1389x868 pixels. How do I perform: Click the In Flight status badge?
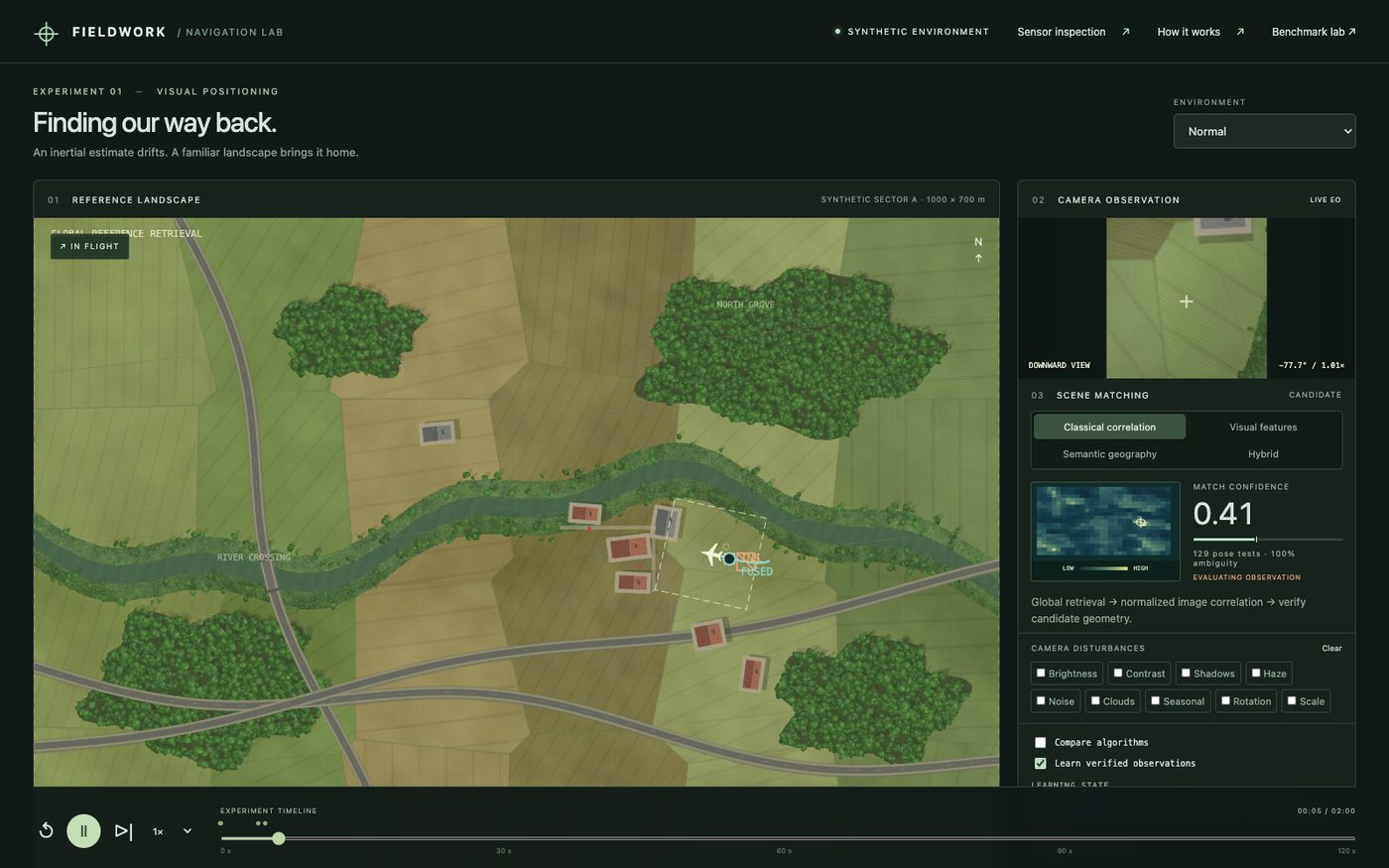pos(89,246)
